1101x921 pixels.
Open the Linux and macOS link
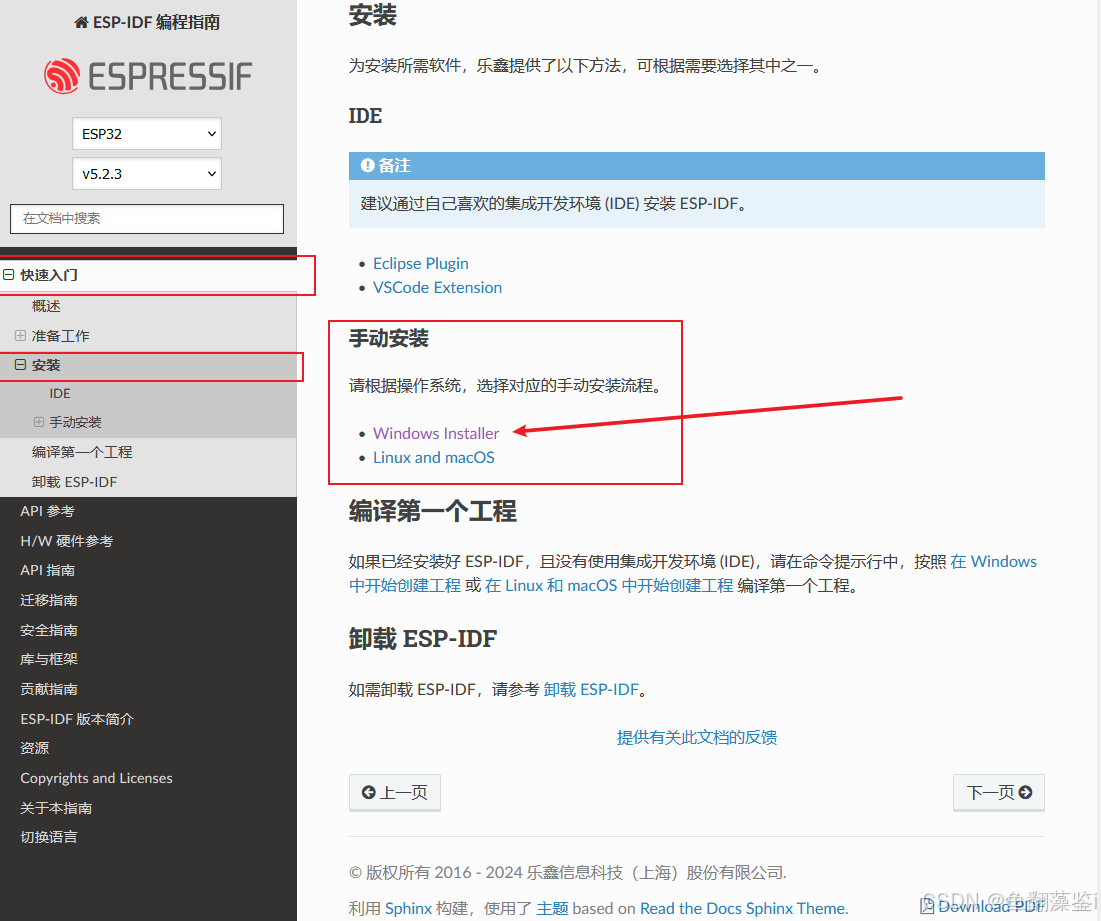pyautogui.click(x=434, y=457)
